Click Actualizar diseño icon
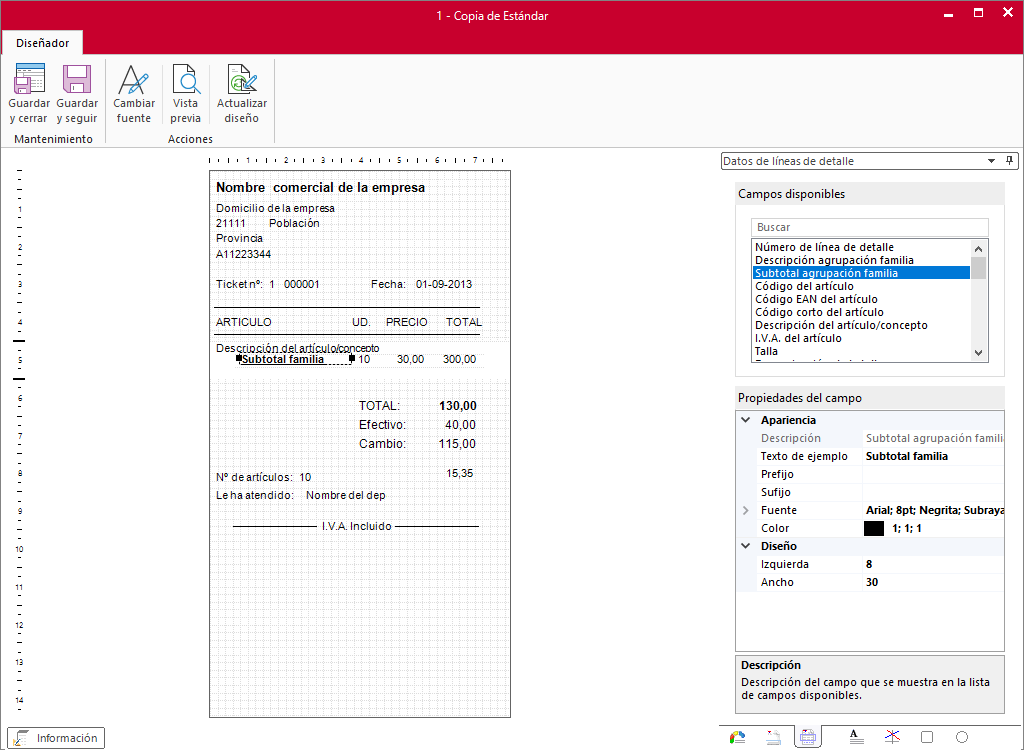The image size is (1024, 750). tap(242, 79)
